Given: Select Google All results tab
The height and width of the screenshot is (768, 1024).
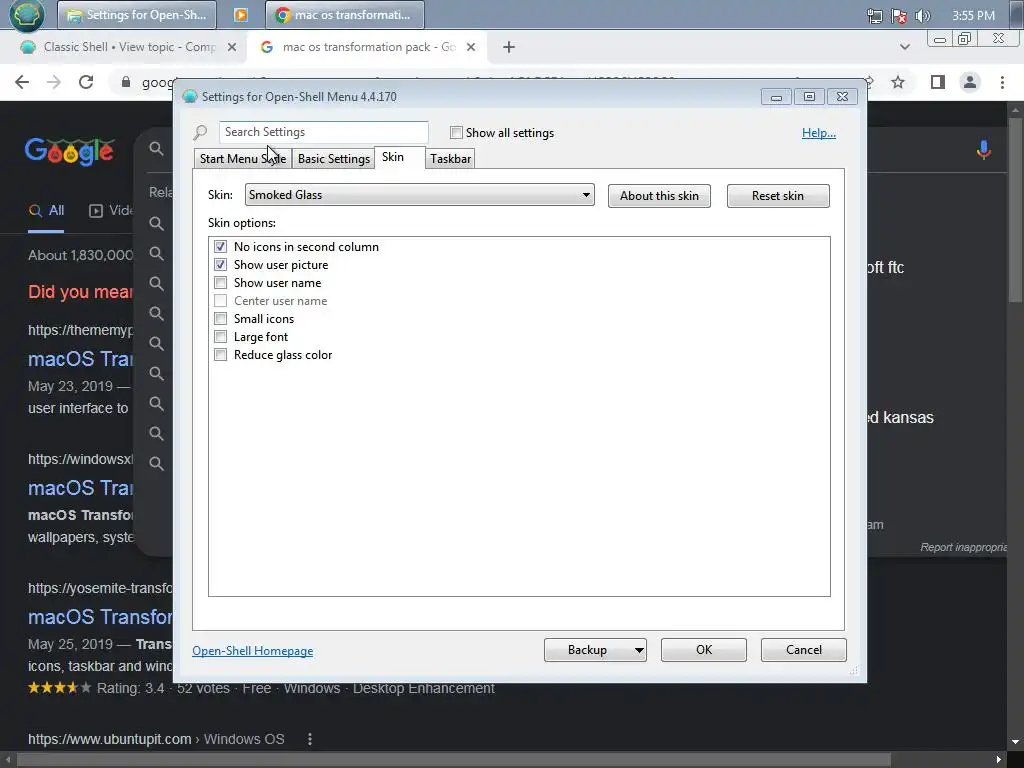Looking at the screenshot, I should [46, 210].
